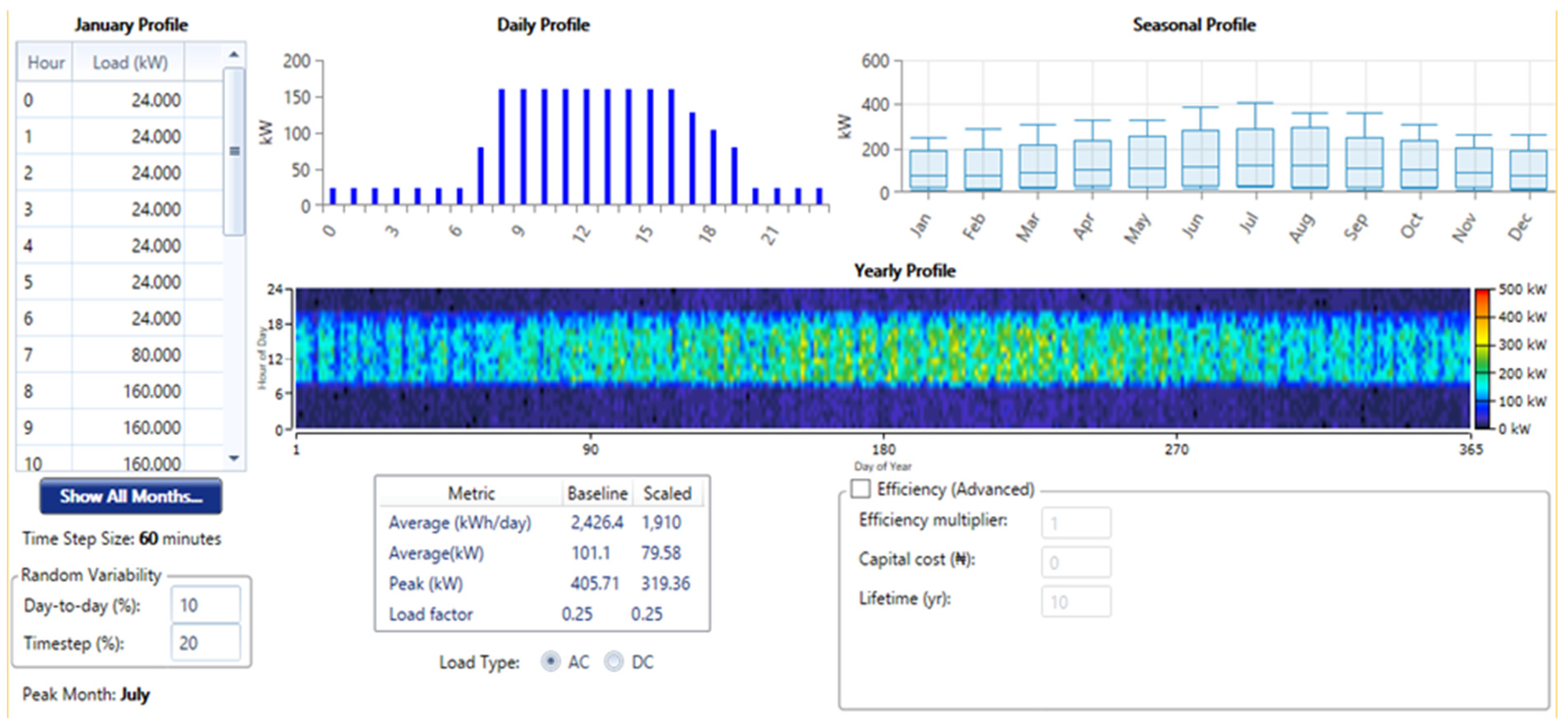Select the load cell for hour 8
Viewport: 1568px width, 726px height.
coord(129,391)
